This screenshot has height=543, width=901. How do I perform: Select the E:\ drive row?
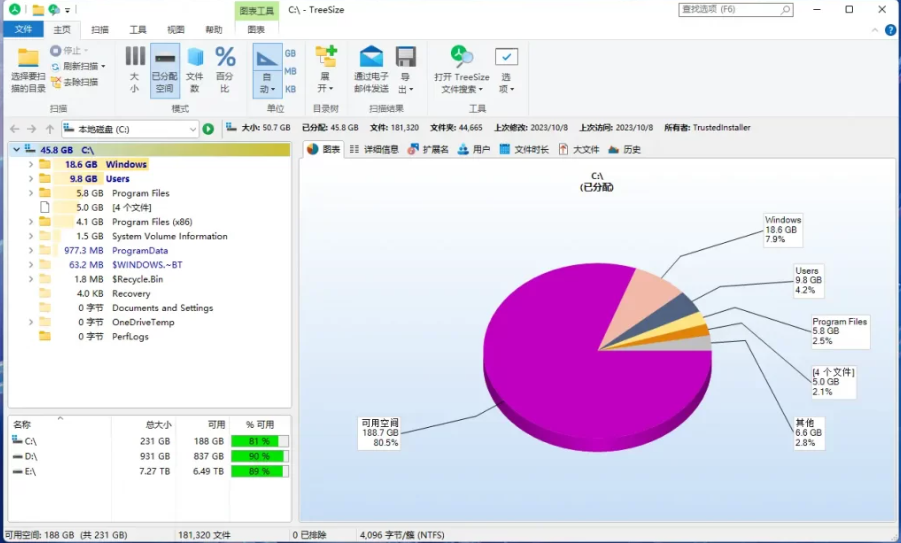tap(149, 471)
